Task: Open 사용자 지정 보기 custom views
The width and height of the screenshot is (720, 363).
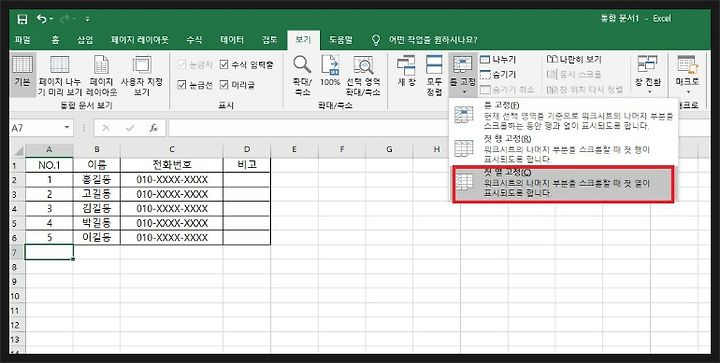Action: pos(141,75)
